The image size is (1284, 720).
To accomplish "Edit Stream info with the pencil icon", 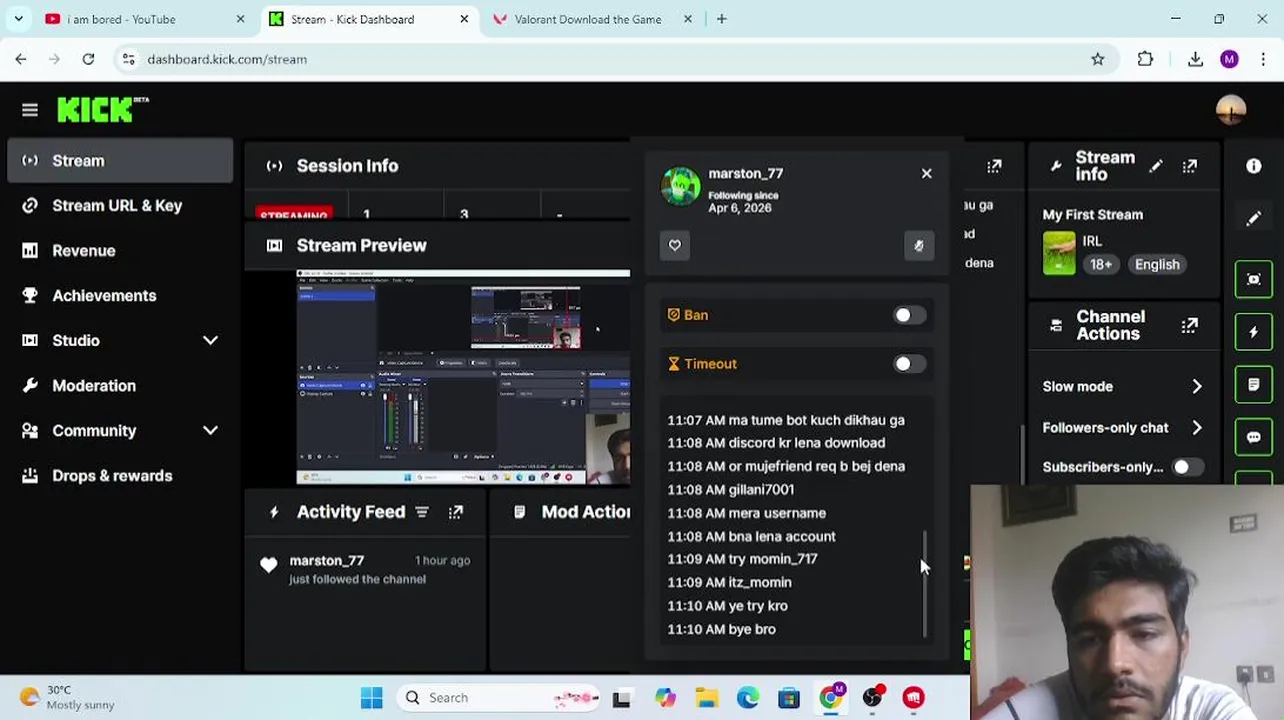I will click(1156, 166).
